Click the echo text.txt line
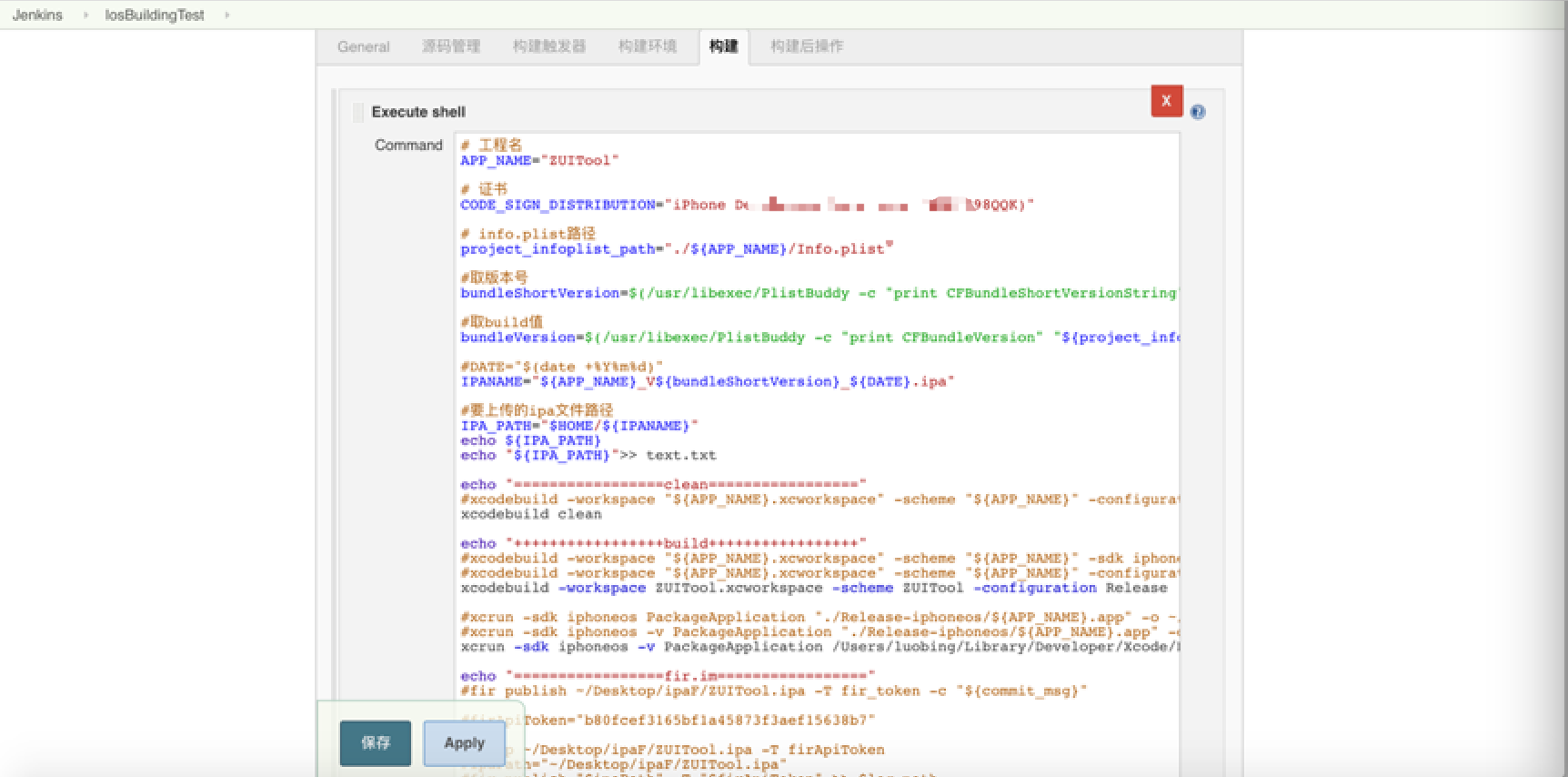Viewport: 1568px width, 777px height. 588,455
